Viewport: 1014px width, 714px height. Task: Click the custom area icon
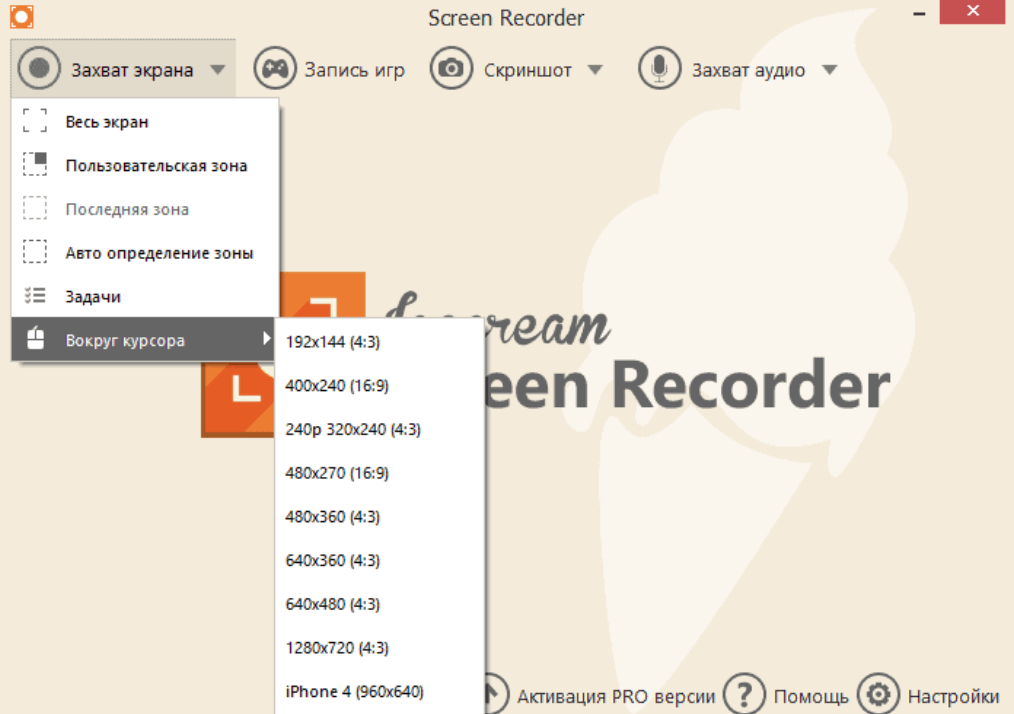pos(35,164)
